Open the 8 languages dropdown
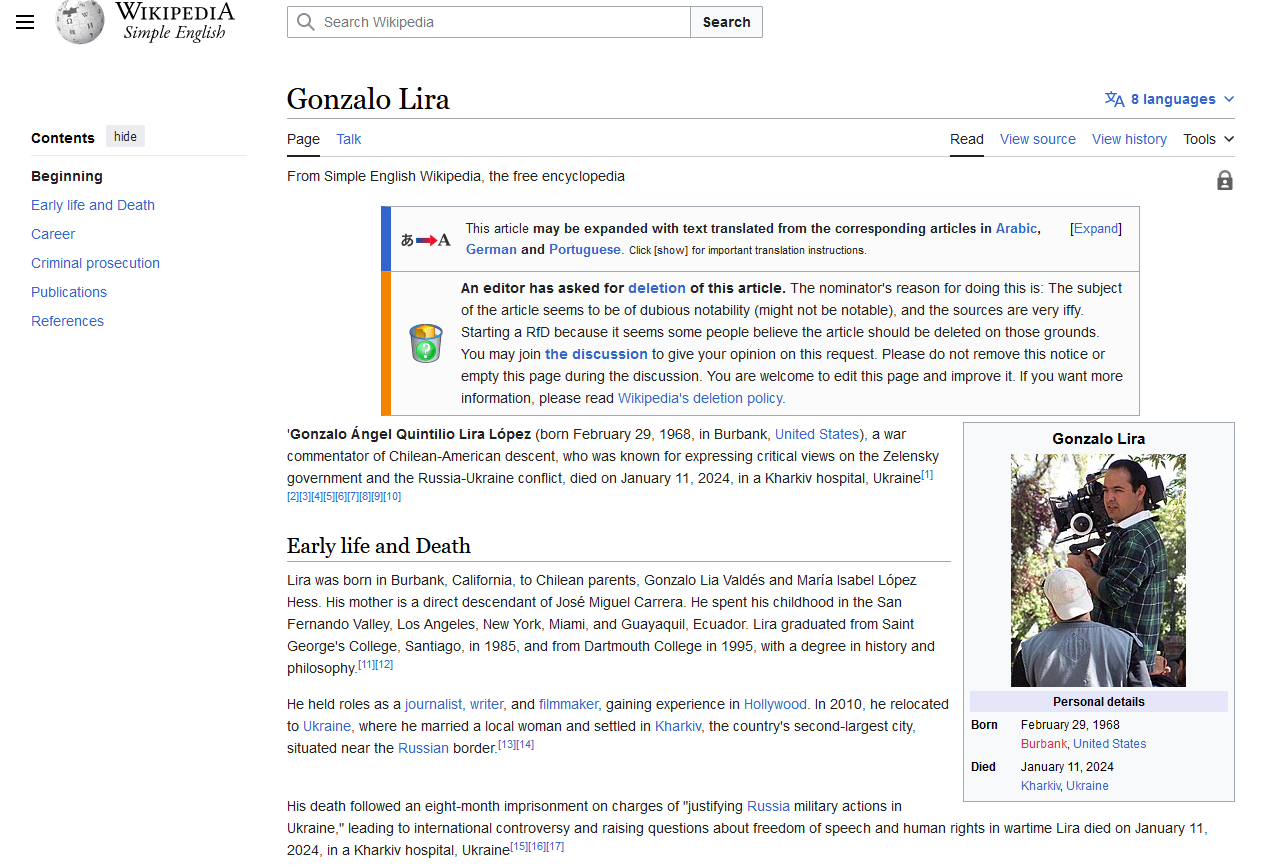 [1170, 99]
